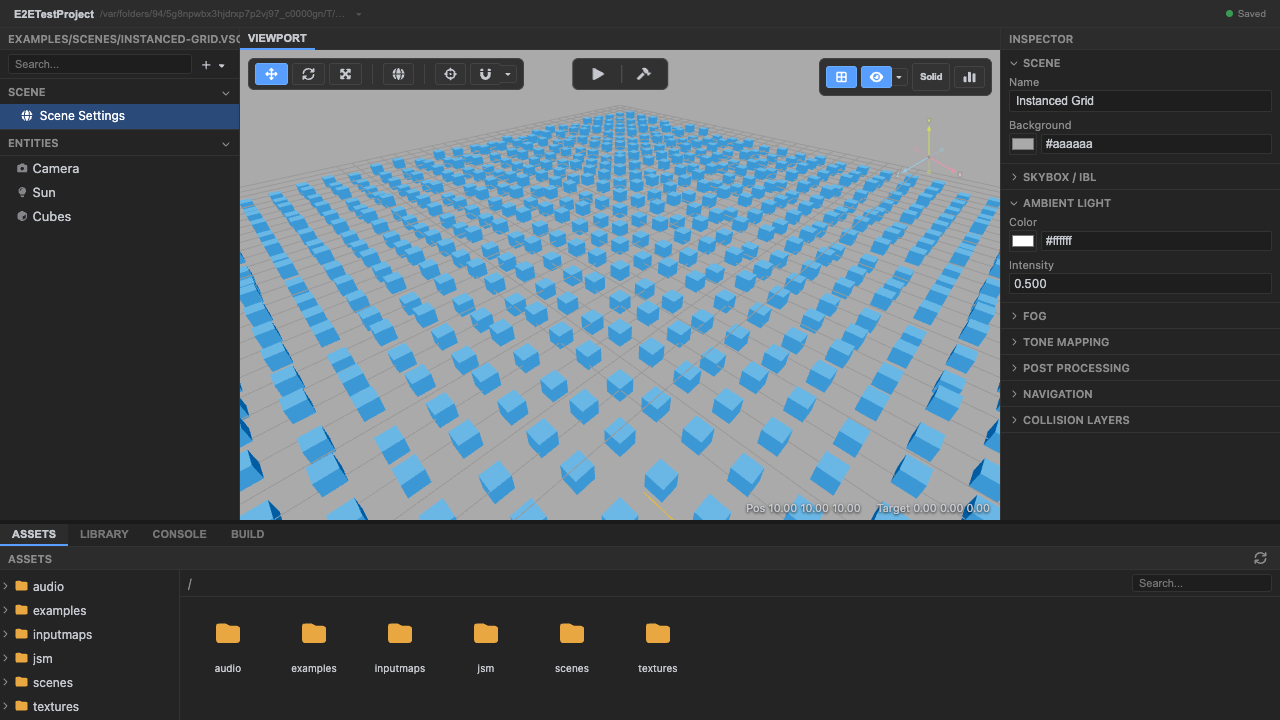
Task: Expand the Fog section
Action: click(1140, 316)
